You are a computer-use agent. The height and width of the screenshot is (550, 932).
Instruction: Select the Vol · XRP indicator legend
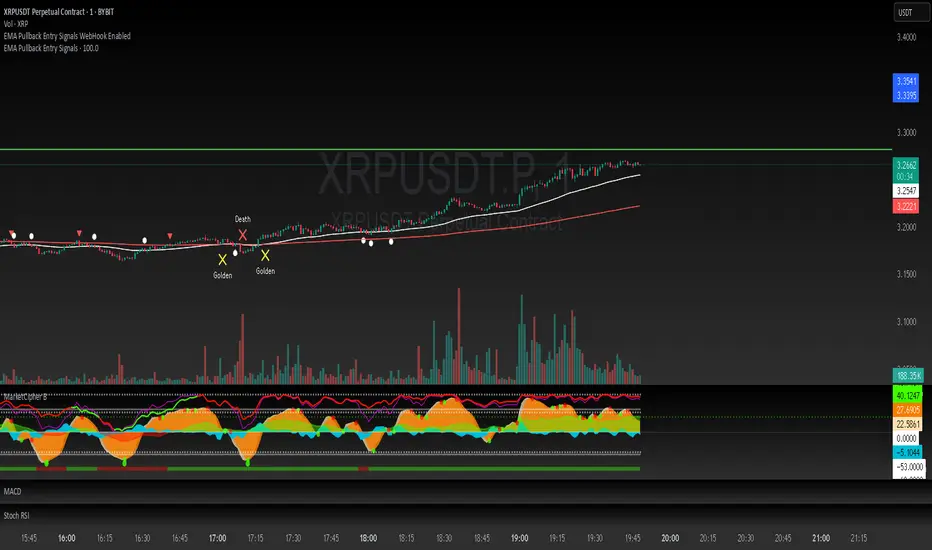[x=15, y=24]
